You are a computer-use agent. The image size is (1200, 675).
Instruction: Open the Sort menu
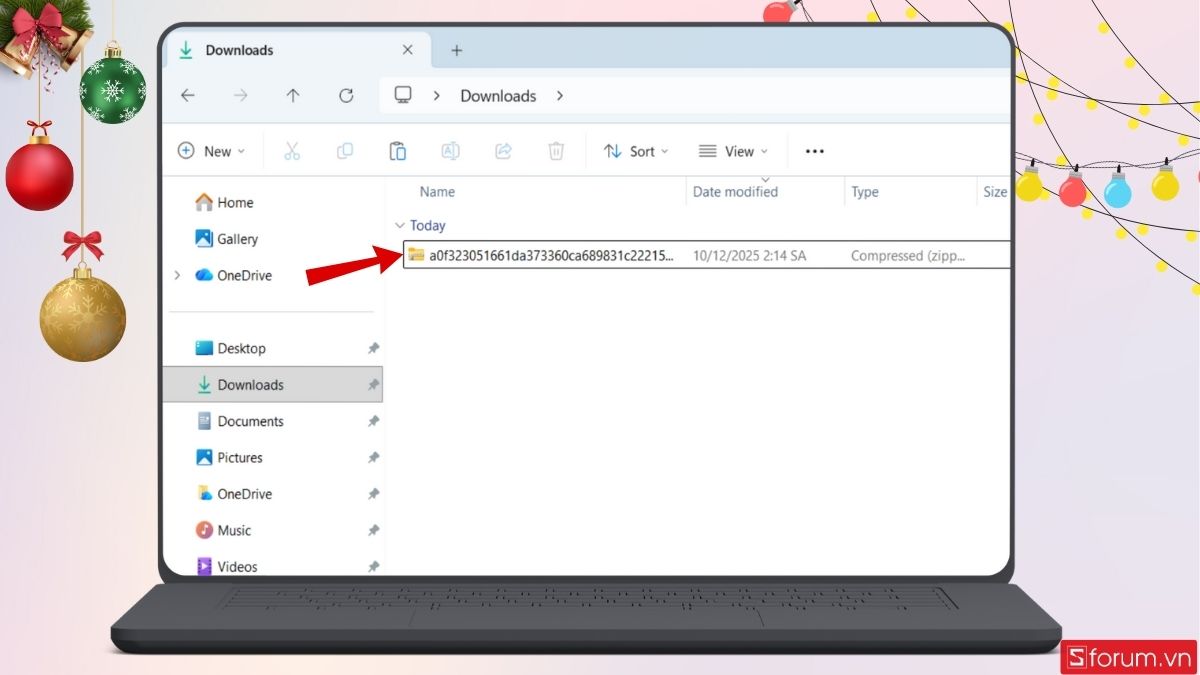[x=636, y=150]
